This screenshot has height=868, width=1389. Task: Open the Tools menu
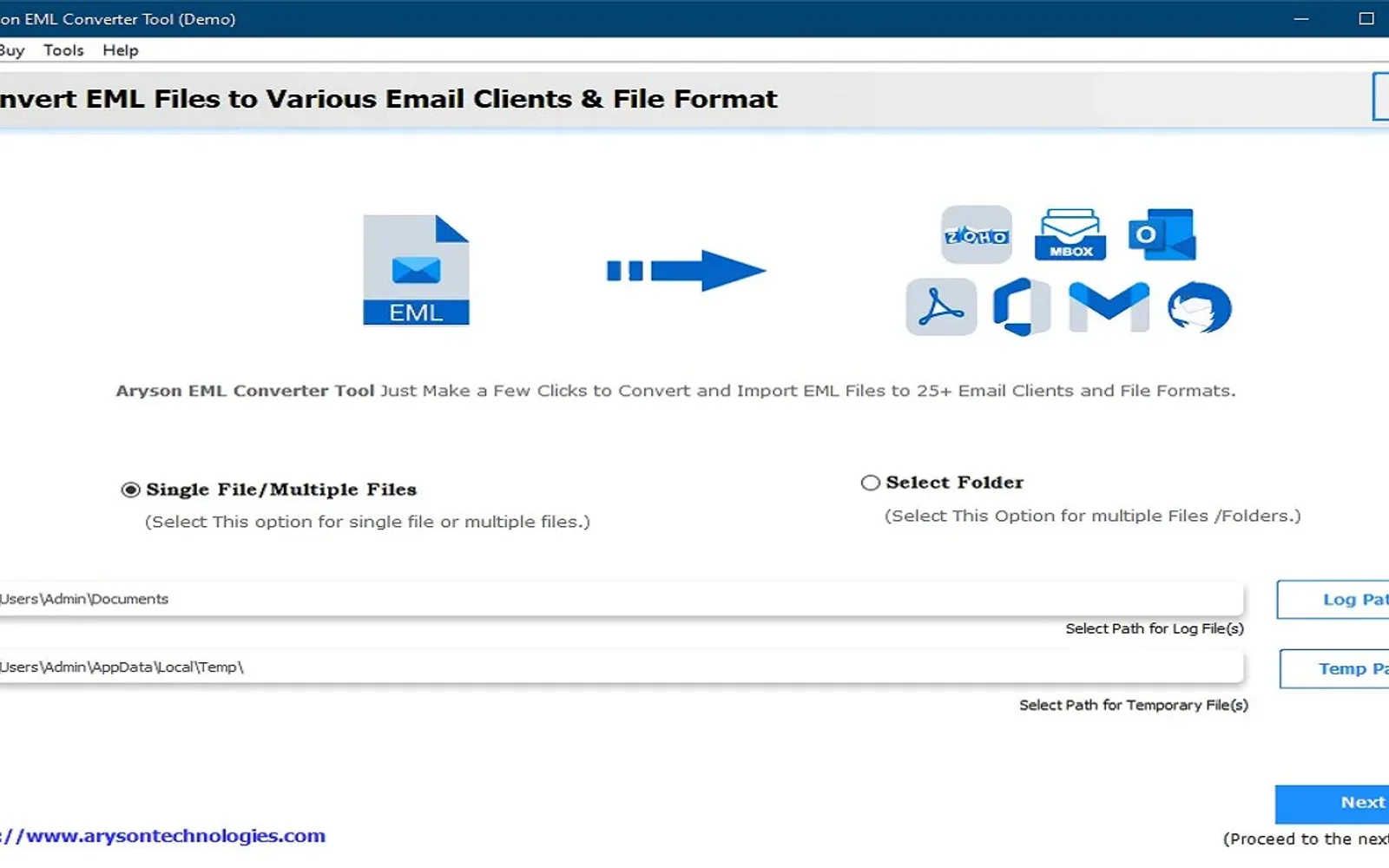click(63, 50)
